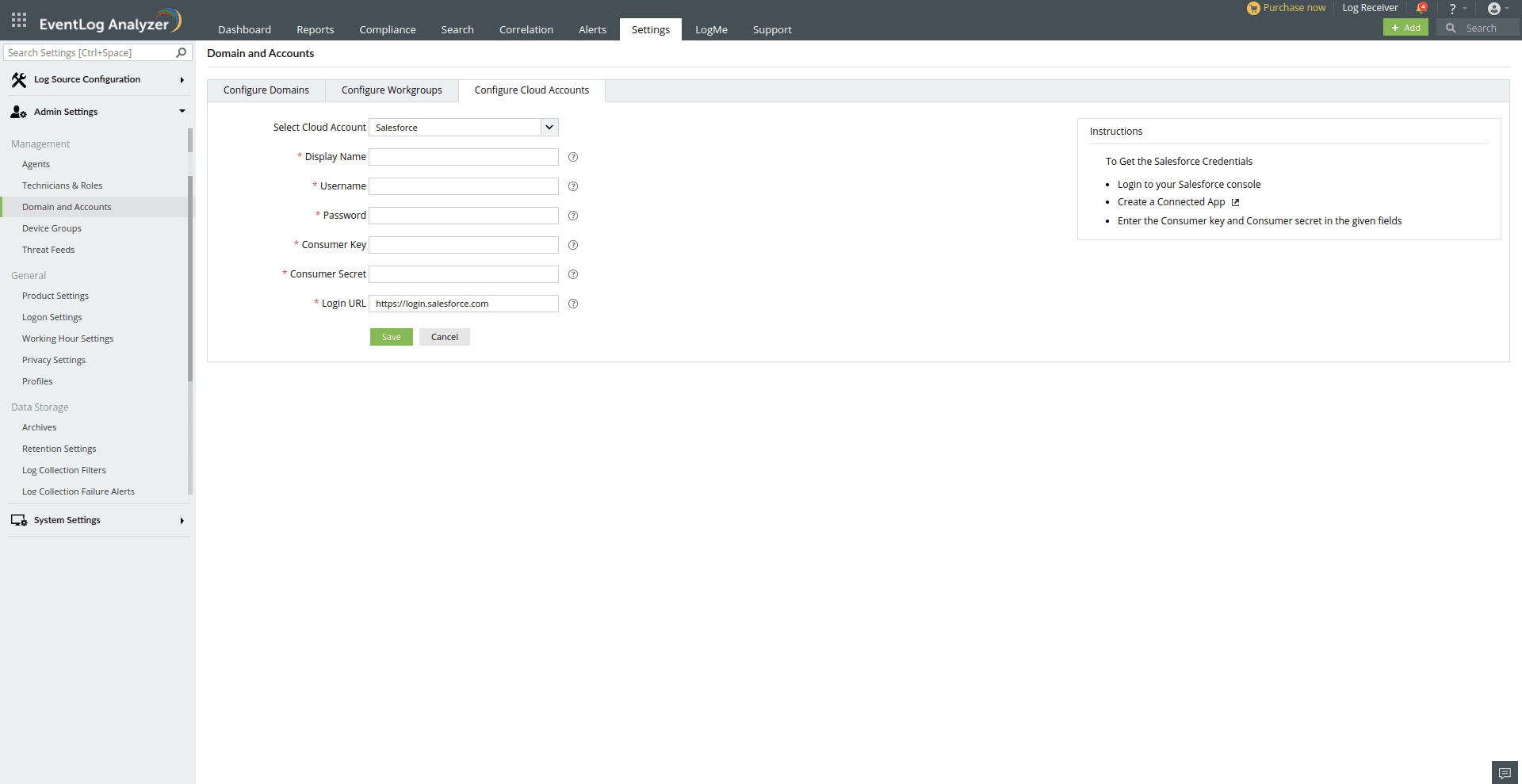1522x784 pixels.
Task: Click inside the Username input field
Action: tap(463, 185)
